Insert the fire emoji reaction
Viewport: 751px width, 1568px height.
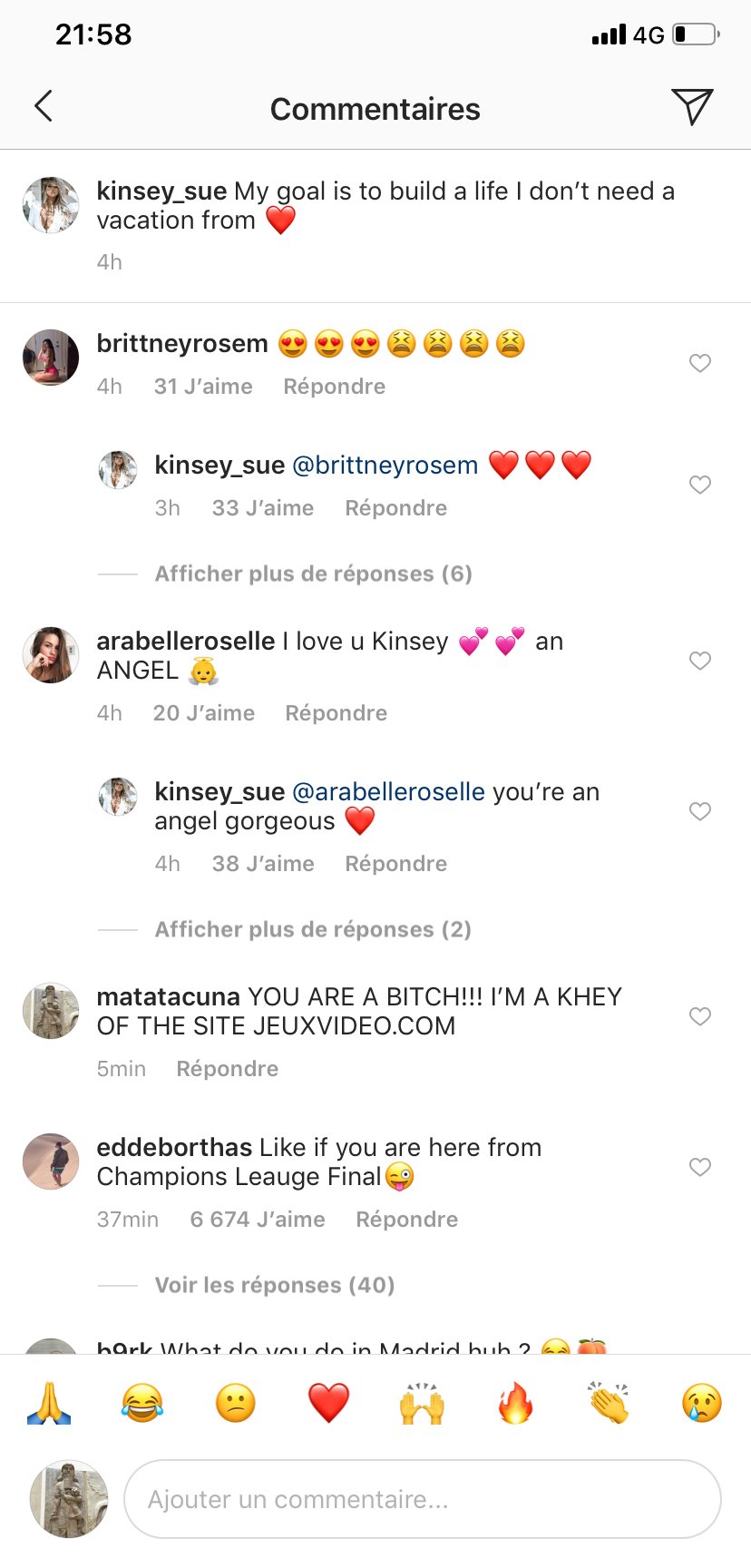pos(515,1403)
